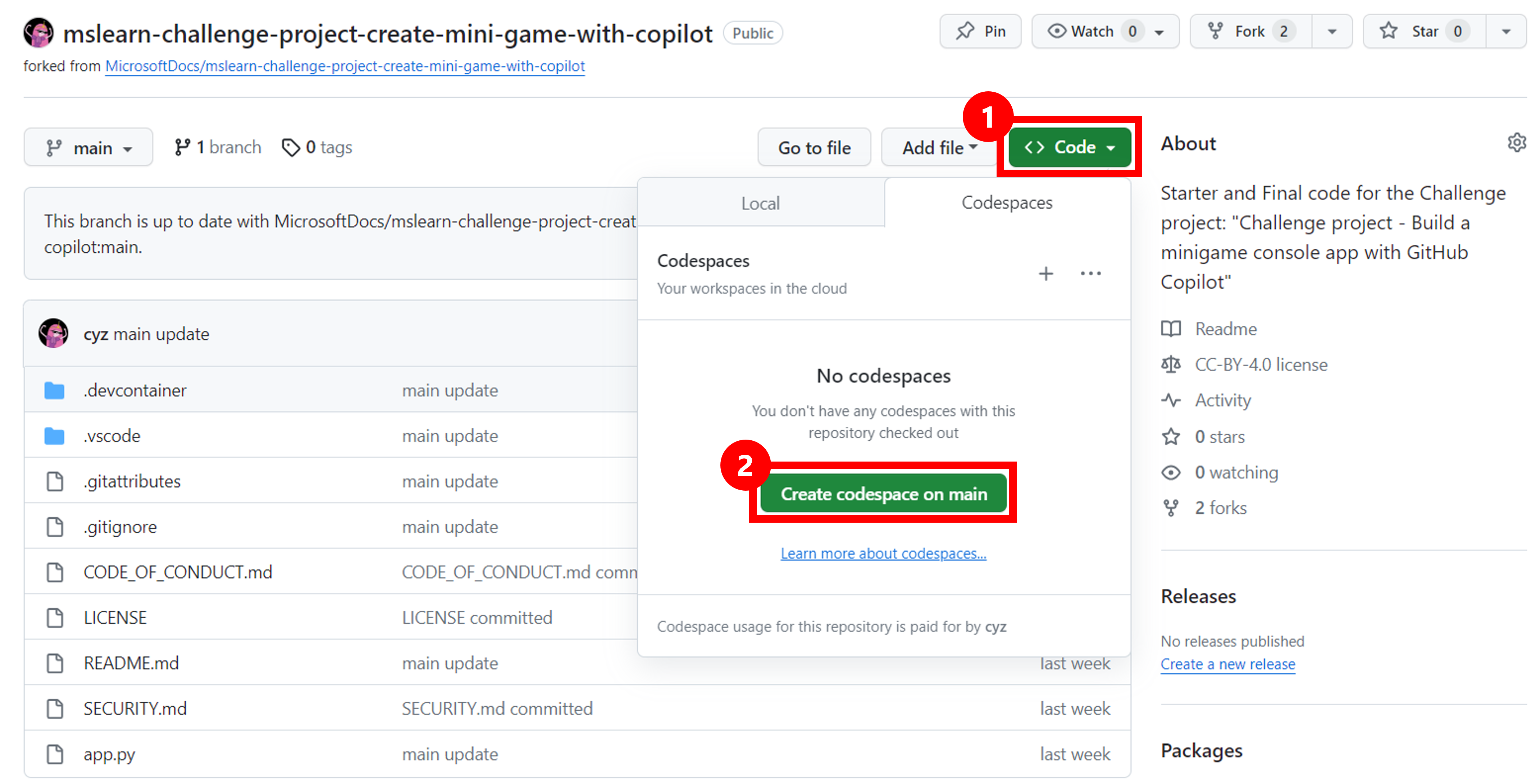This screenshot has height=784, width=1540.
Task: Click the Fork count badge
Action: tap(1284, 31)
